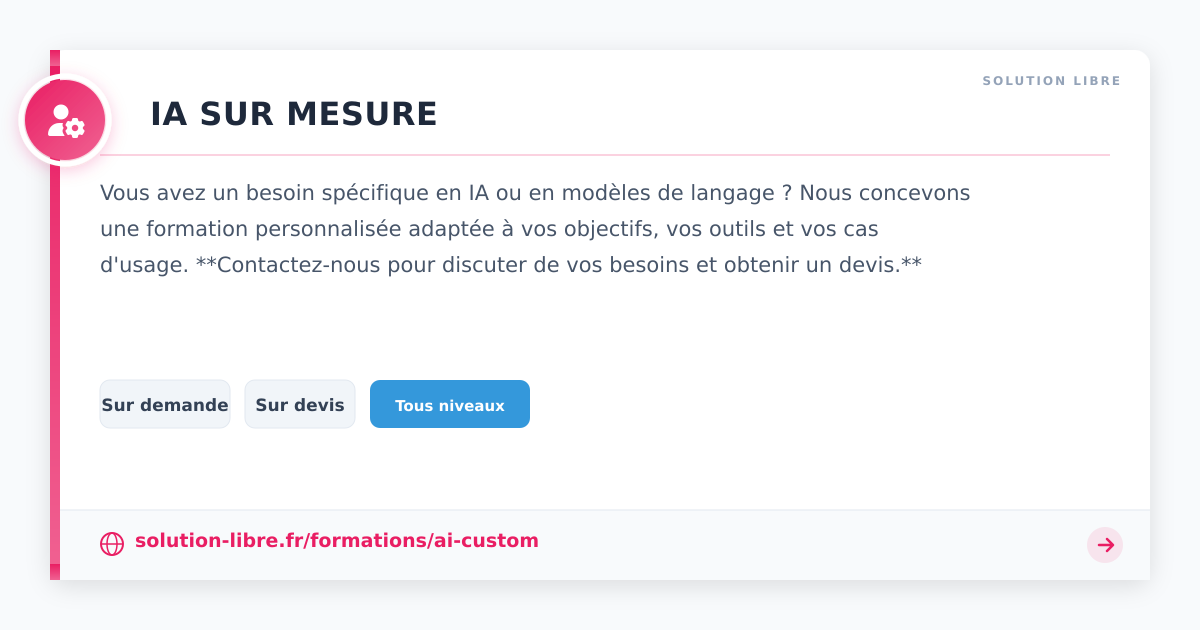
Task: Click the thin pink divider under the title
Action: tap(600, 155)
